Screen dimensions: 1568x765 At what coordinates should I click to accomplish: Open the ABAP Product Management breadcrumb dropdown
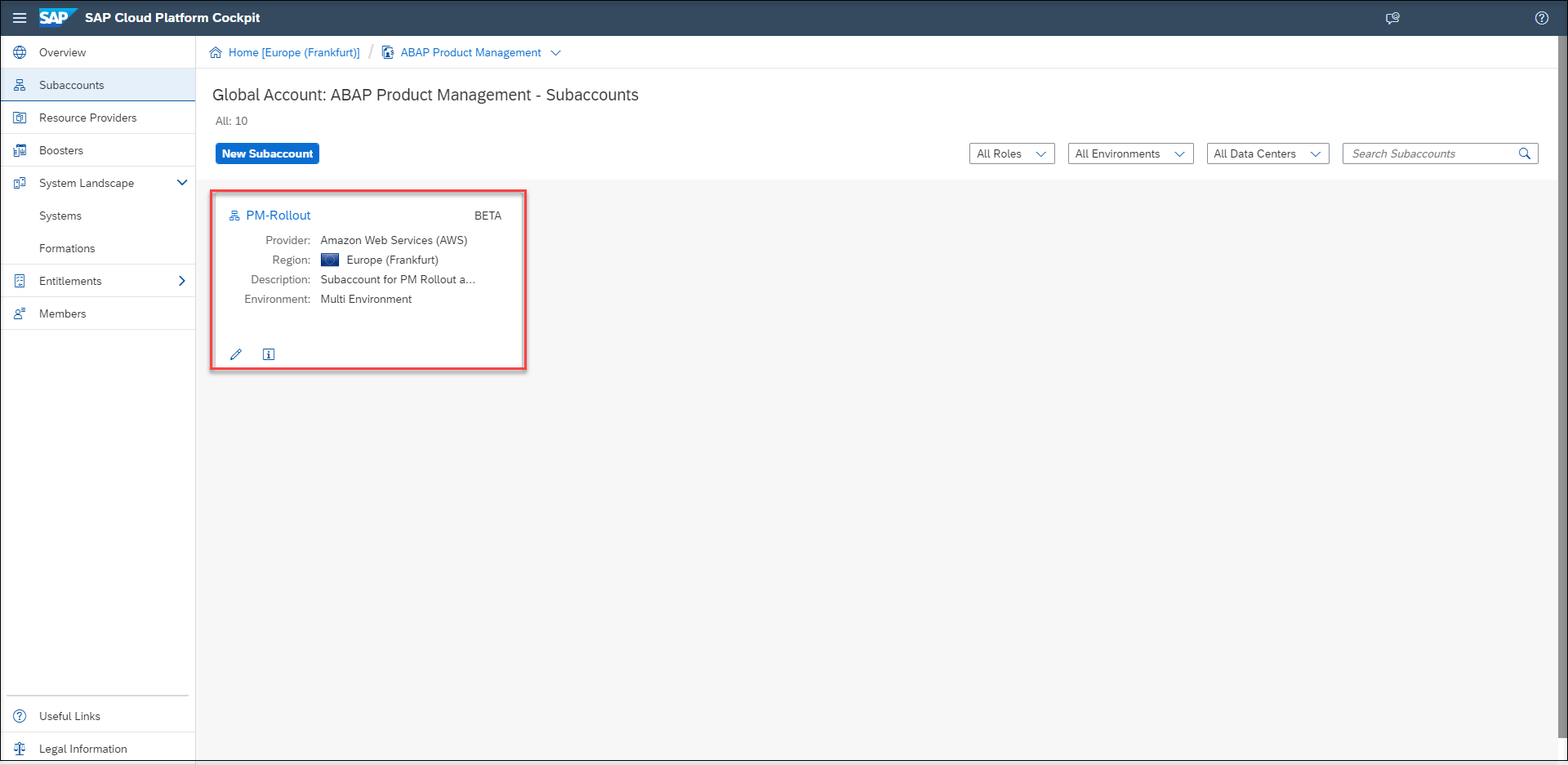pyautogui.click(x=556, y=52)
